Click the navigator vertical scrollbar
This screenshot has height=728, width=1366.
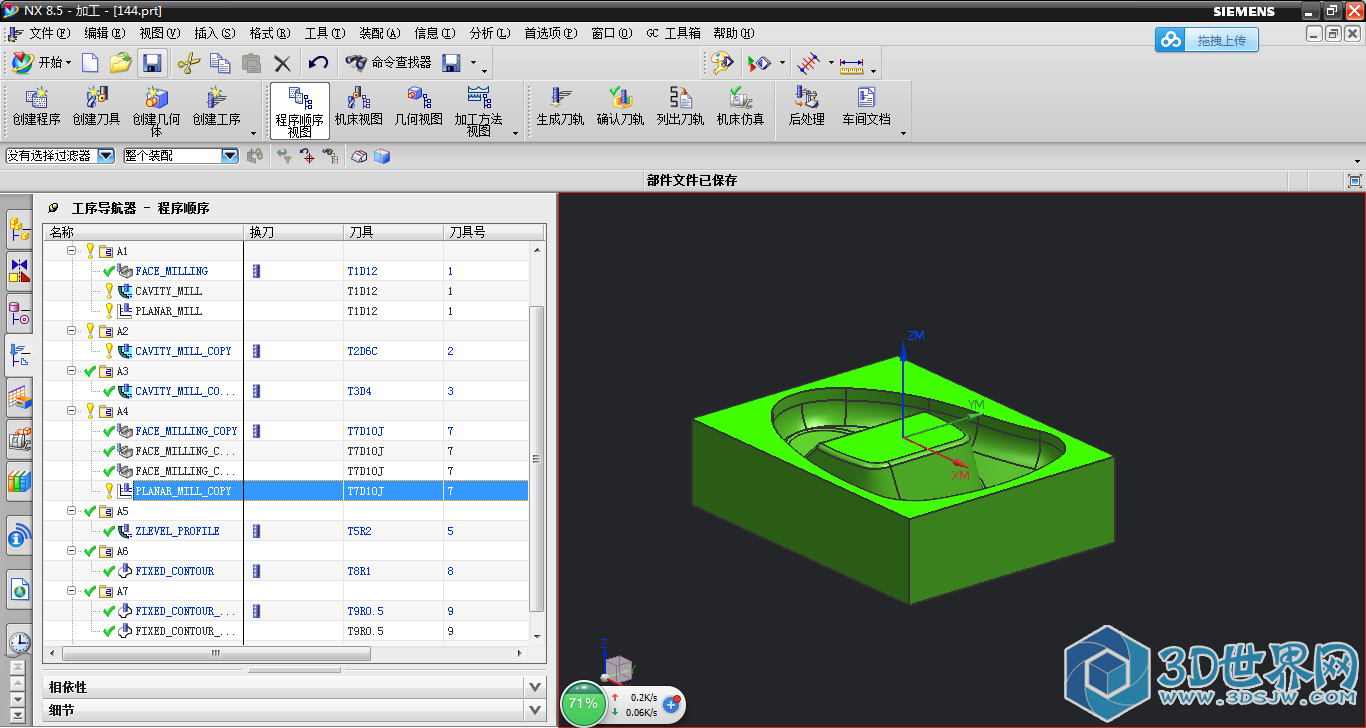coord(537,458)
